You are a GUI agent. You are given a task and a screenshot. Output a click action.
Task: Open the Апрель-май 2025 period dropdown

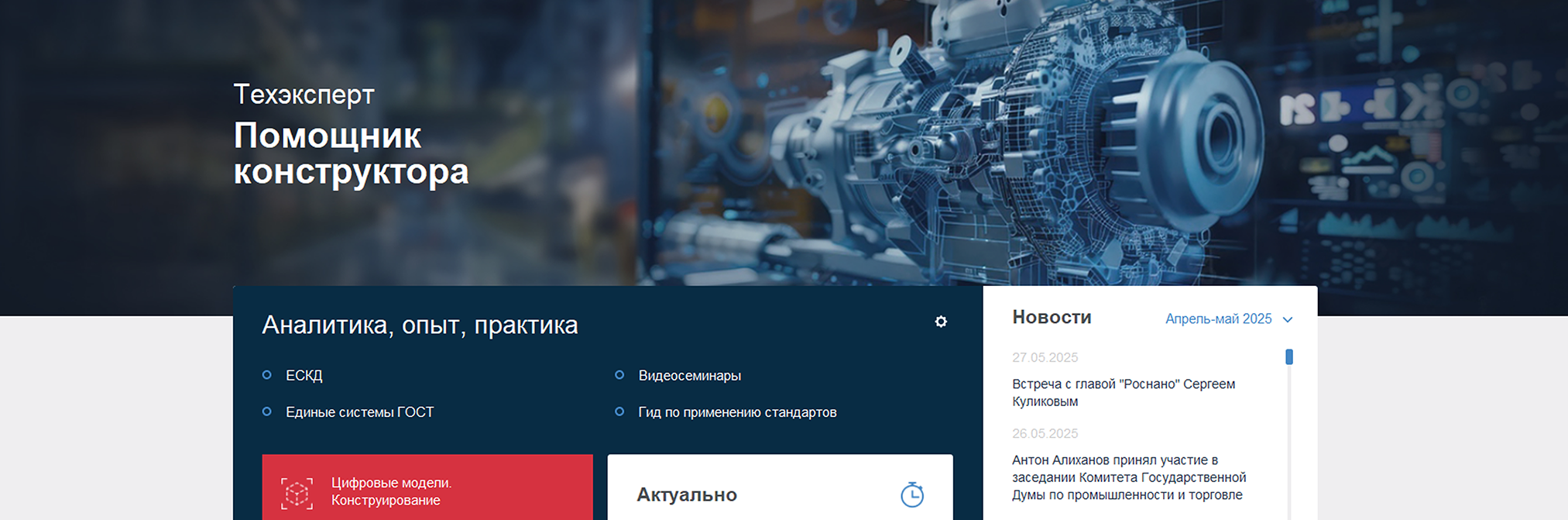click(1218, 319)
